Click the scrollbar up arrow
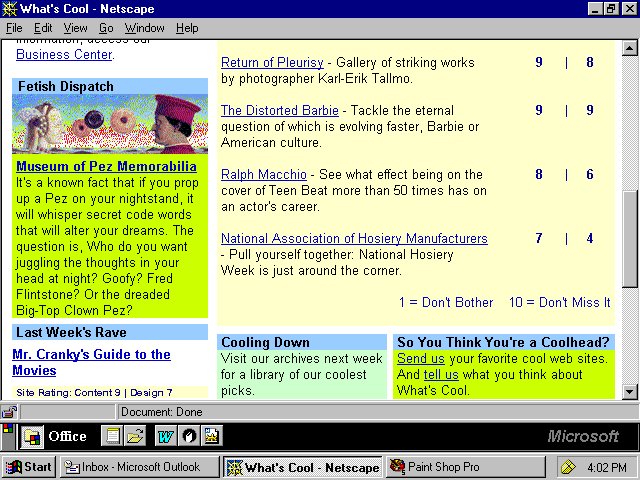640x480 pixels. point(630,48)
